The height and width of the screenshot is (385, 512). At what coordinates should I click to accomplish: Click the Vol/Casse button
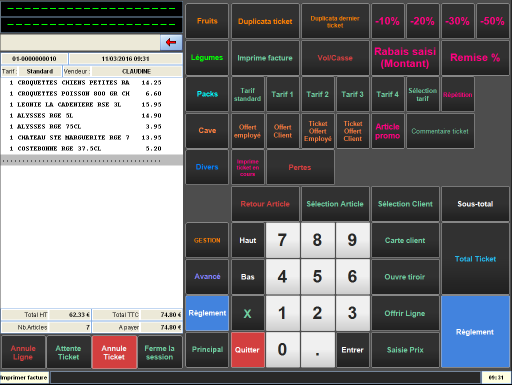point(335,58)
